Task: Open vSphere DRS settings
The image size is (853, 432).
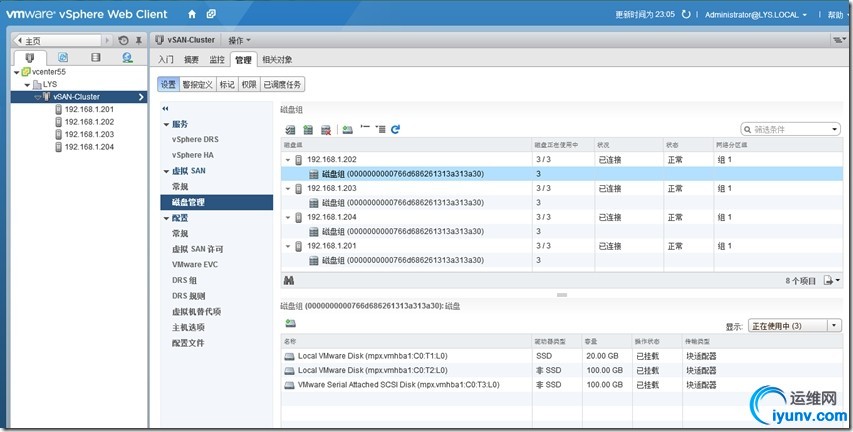Action: coord(195,140)
